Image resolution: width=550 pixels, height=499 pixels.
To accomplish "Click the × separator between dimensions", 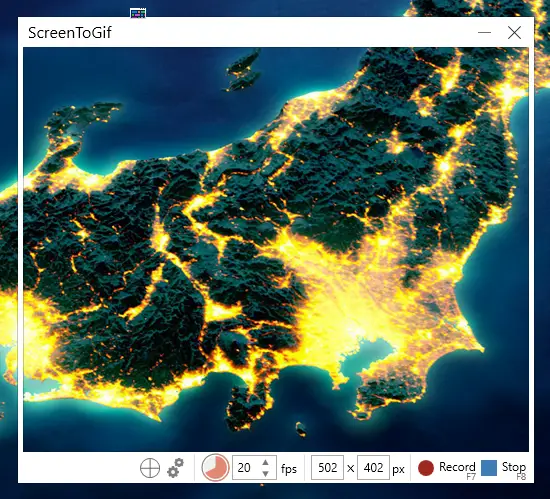I will (350, 468).
